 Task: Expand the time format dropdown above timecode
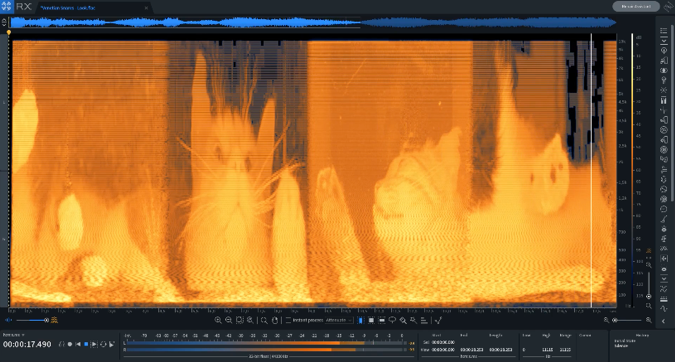[x=13, y=335]
